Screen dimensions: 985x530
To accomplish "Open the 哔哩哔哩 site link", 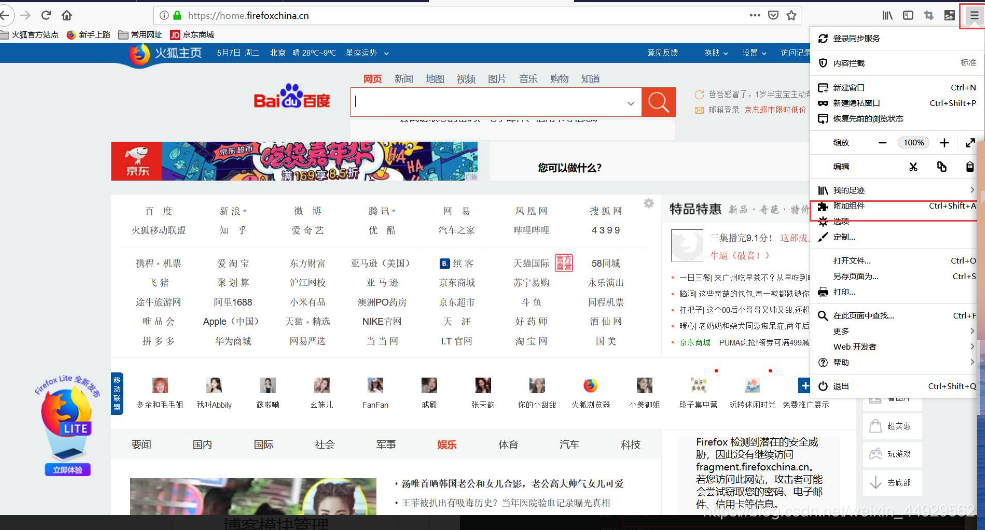I will [x=531, y=230].
